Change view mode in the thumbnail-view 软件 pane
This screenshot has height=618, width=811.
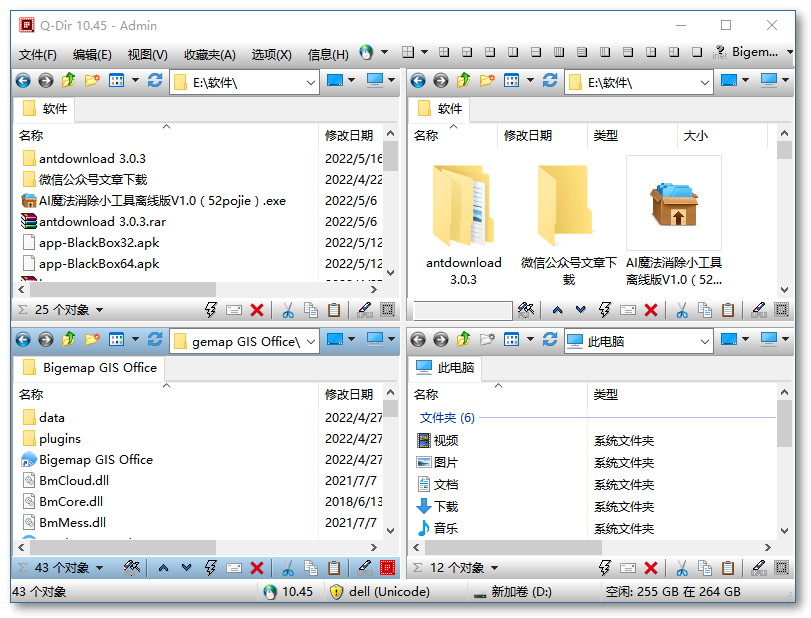(512, 81)
